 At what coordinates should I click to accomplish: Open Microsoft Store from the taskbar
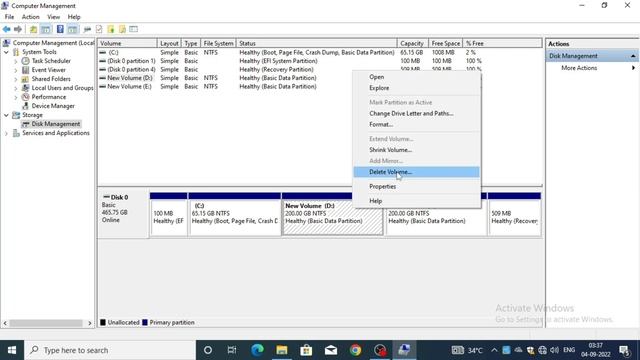[306, 350]
